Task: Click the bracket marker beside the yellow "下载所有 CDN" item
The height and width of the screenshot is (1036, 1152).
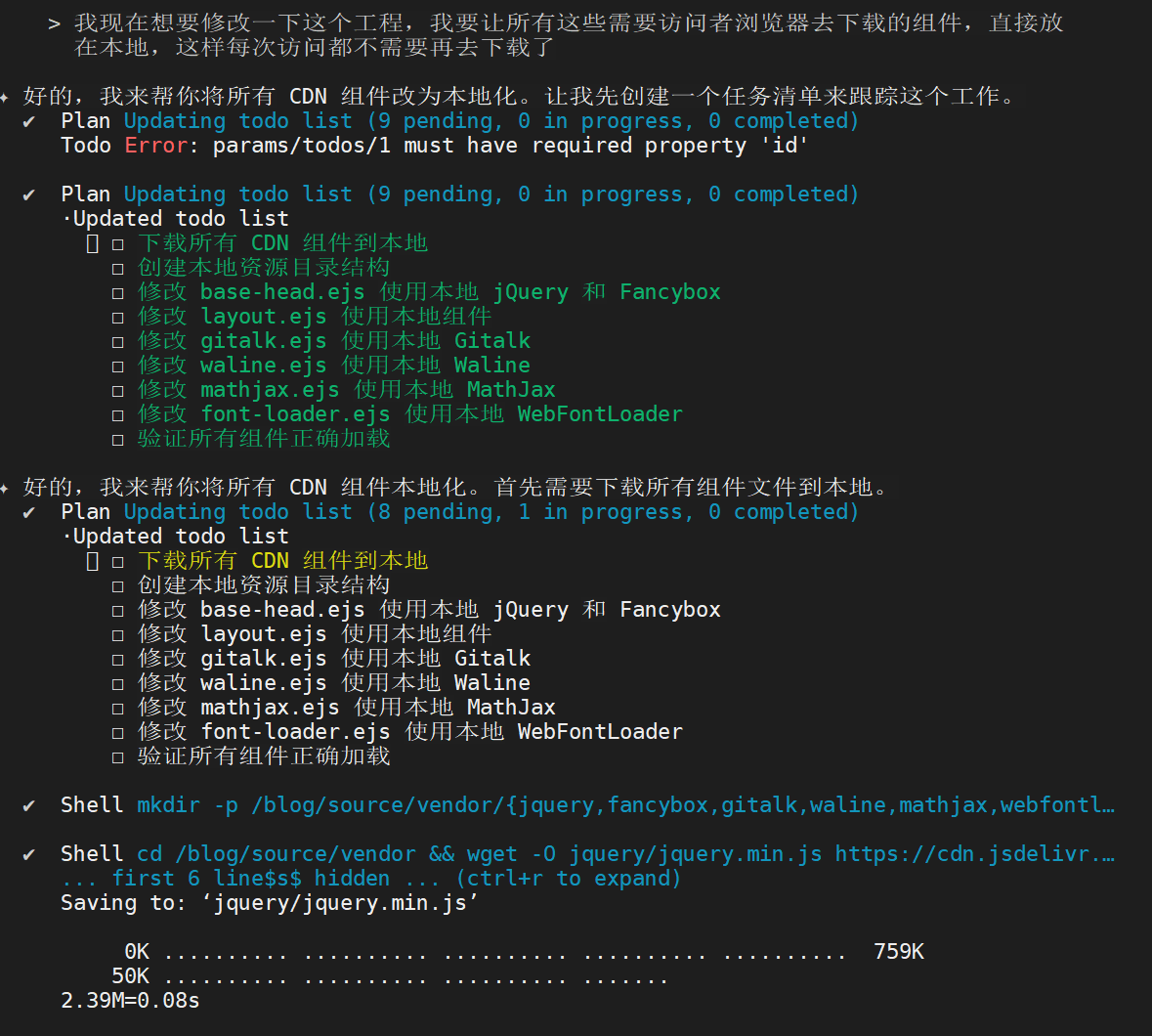Action: [x=93, y=561]
